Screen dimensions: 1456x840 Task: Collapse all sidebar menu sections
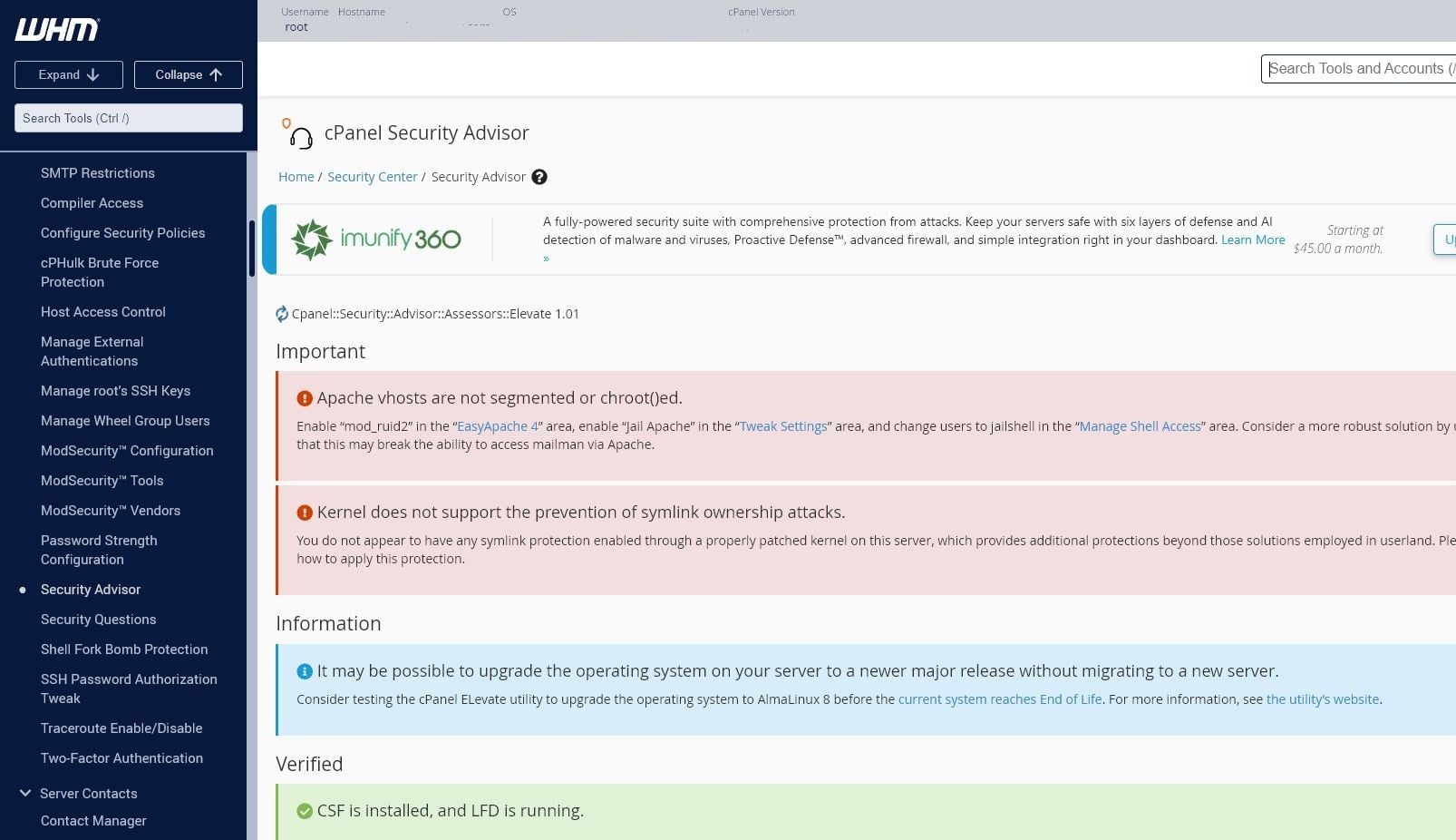(189, 74)
